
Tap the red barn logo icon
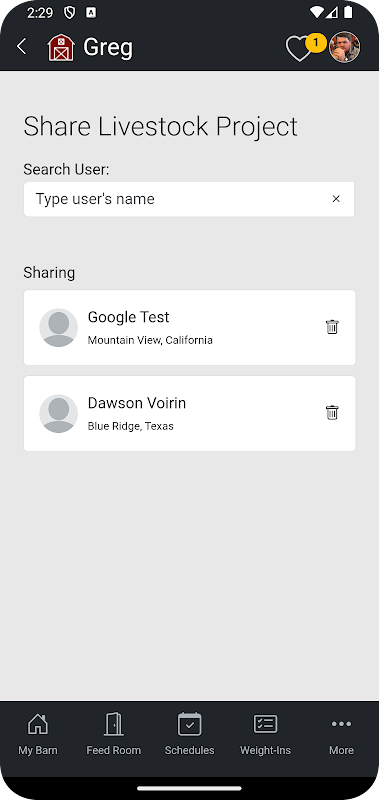click(61, 48)
